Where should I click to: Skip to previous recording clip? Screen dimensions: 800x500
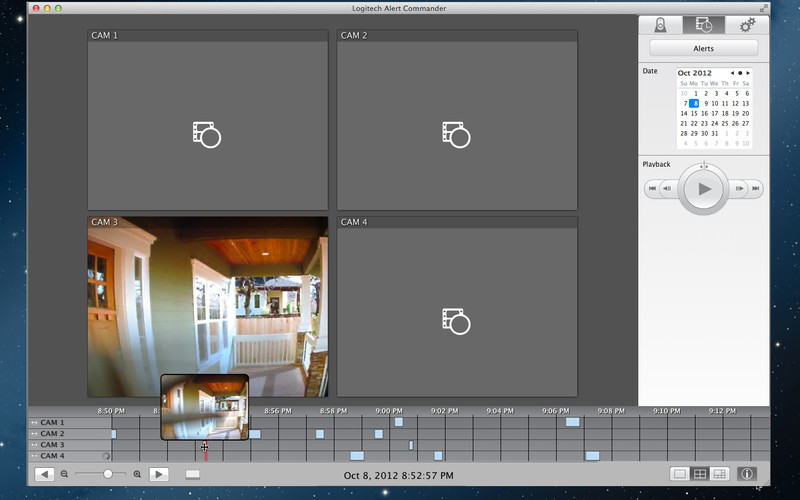point(652,188)
